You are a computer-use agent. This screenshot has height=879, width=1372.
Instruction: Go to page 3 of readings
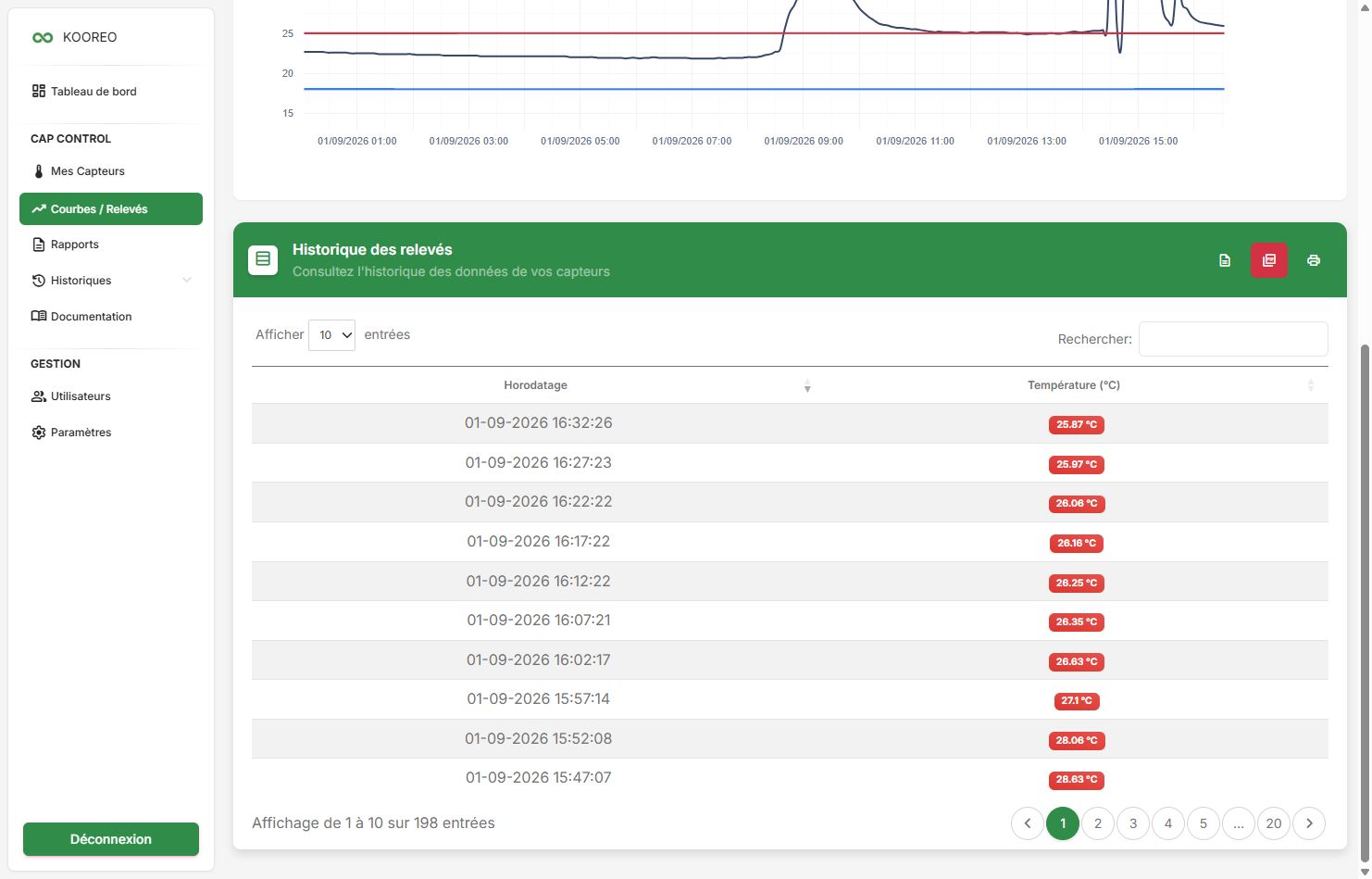[1133, 823]
